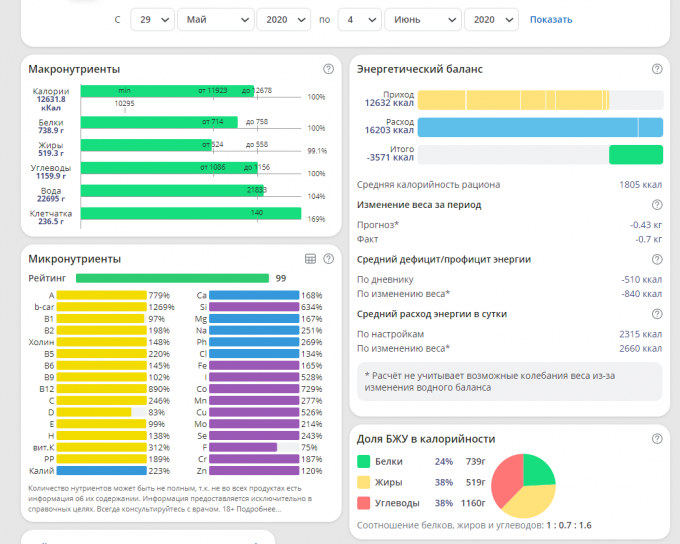Open the Макронутриенты help icon
The height and width of the screenshot is (544, 680).
tap(328, 69)
